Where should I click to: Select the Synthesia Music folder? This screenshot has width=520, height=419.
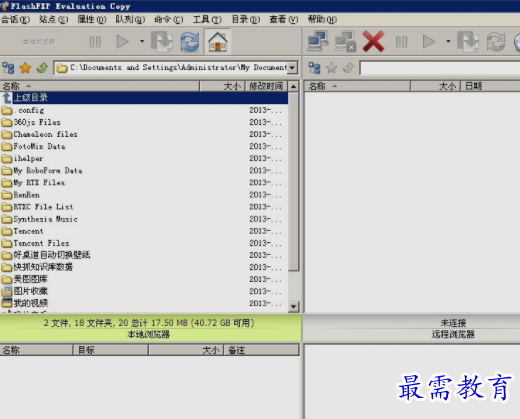[144, 219]
